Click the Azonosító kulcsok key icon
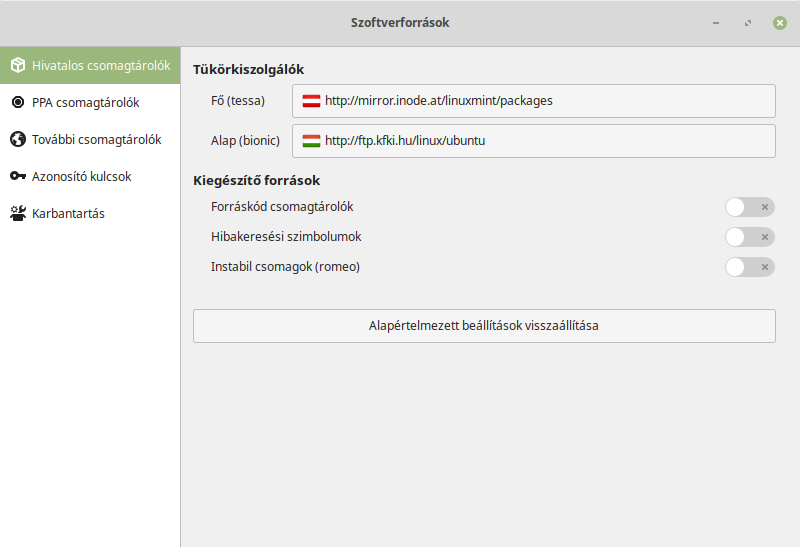This screenshot has height=547, width=800. [x=18, y=176]
